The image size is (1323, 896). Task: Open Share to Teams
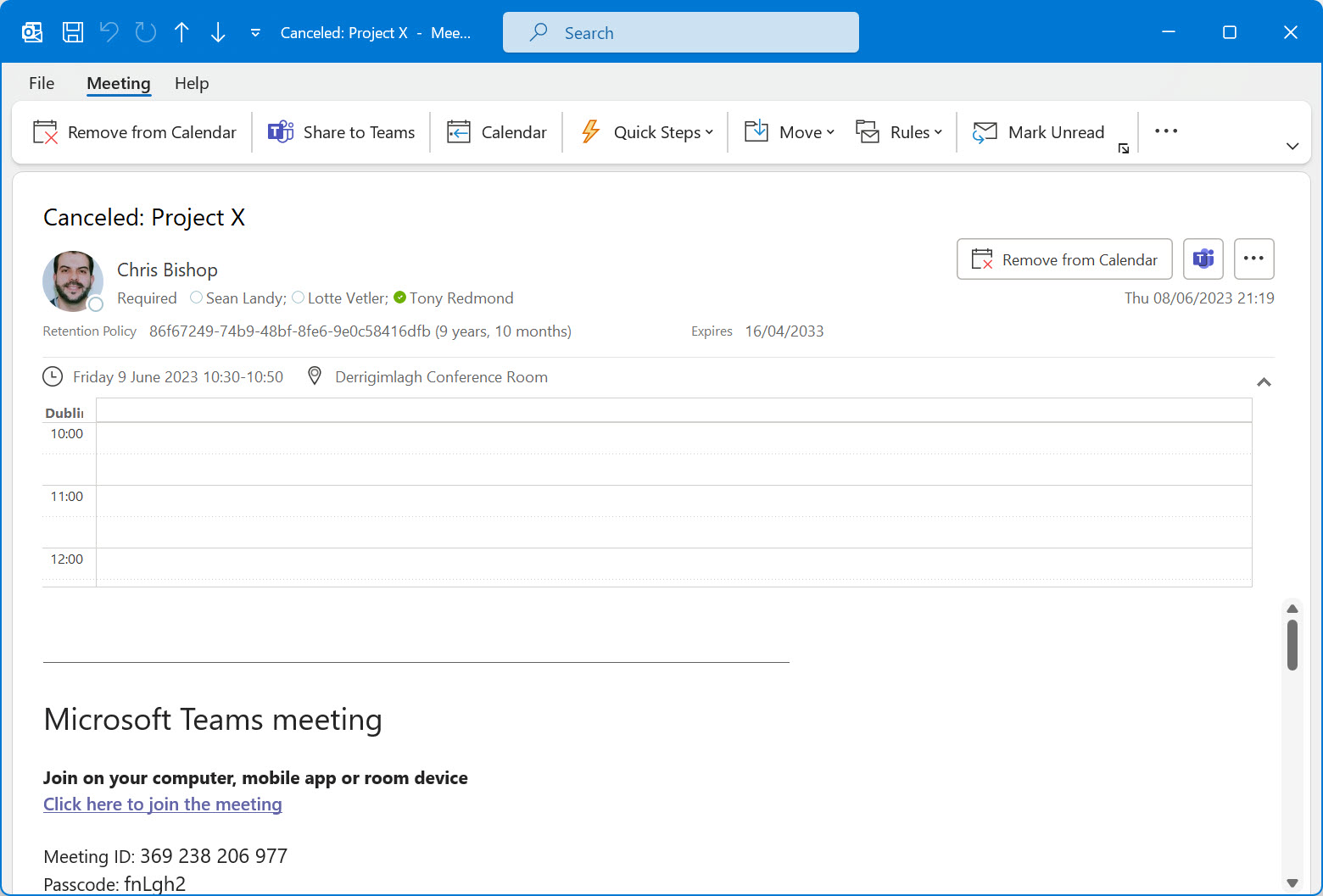tap(281, 131)
